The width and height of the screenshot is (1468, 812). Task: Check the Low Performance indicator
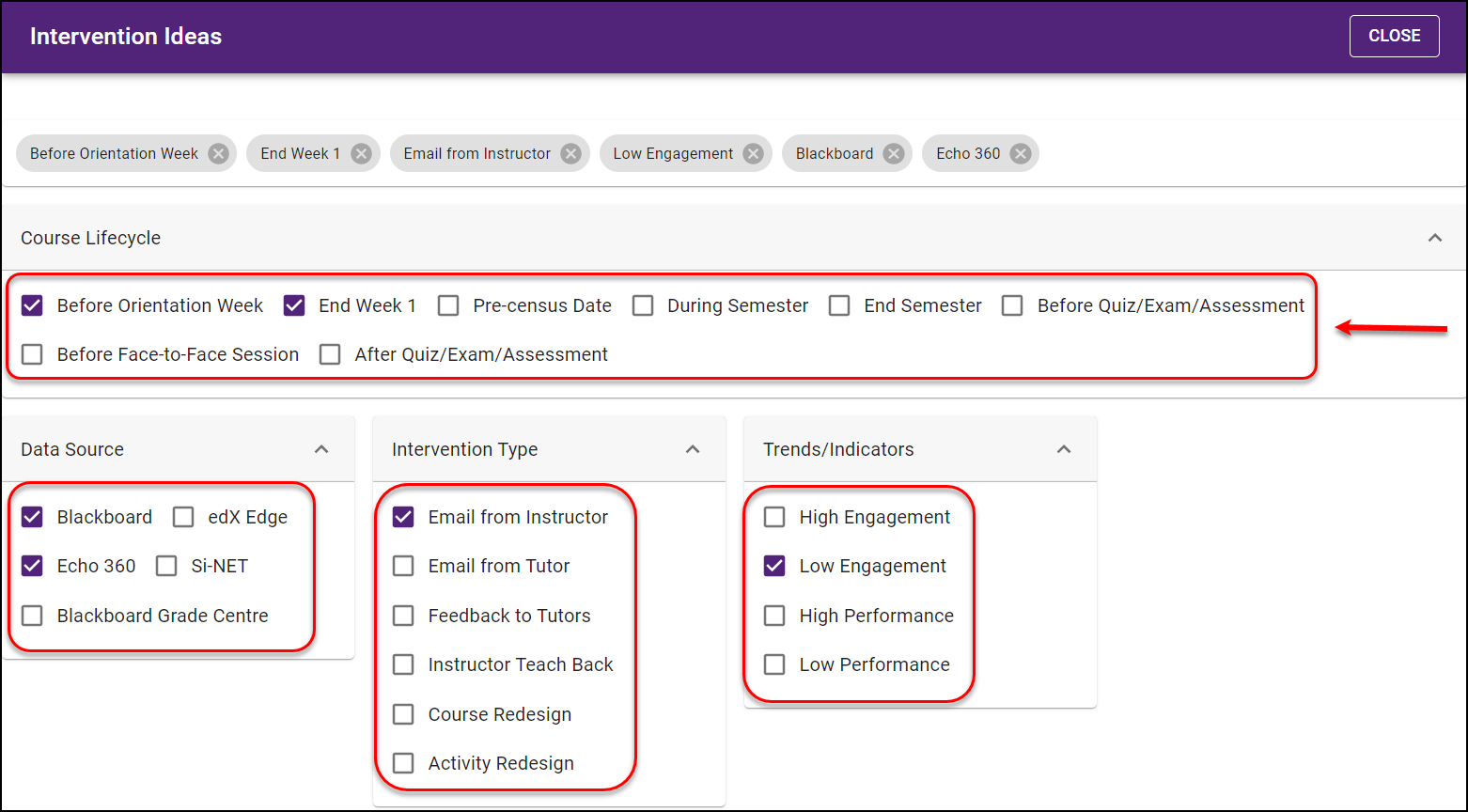click(774, 664)
